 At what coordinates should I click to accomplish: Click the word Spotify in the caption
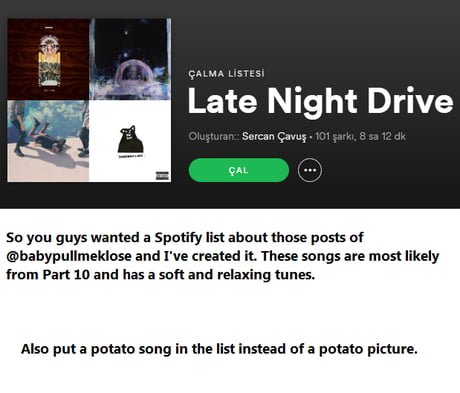pyautogui.click(x=178, y=238)
